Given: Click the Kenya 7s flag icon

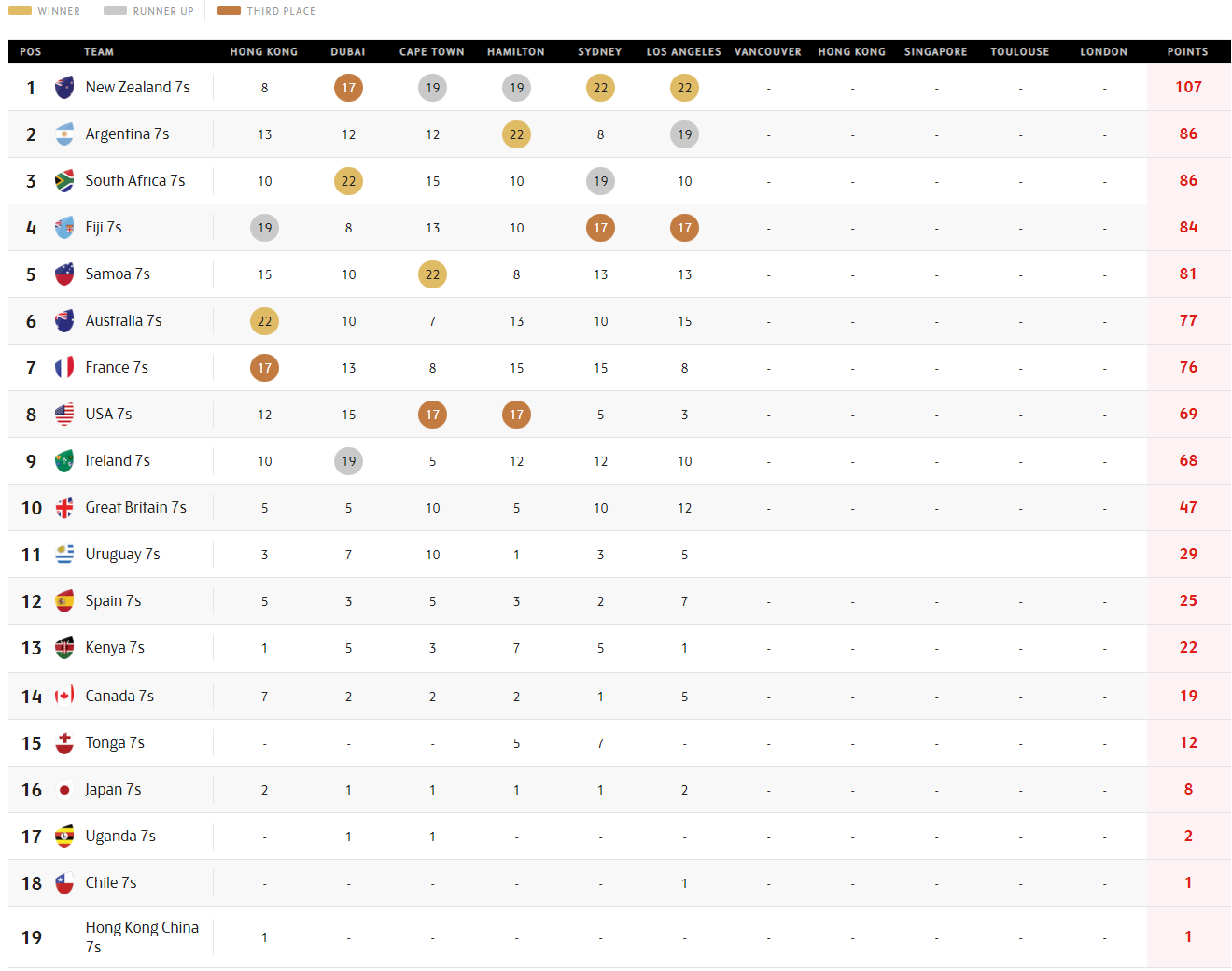Looking at the screenshot, I should pos(64,648).
